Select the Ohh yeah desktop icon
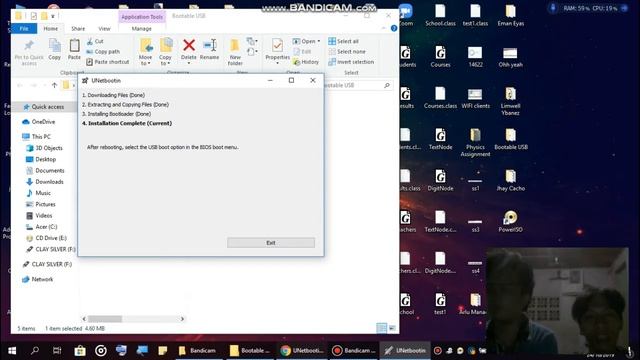 510,57
